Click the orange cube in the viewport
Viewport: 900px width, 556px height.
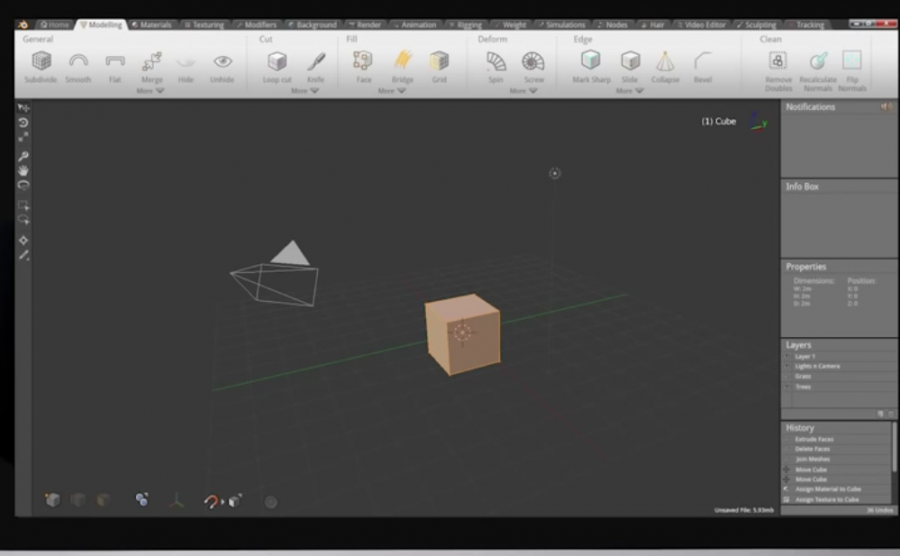463,334
